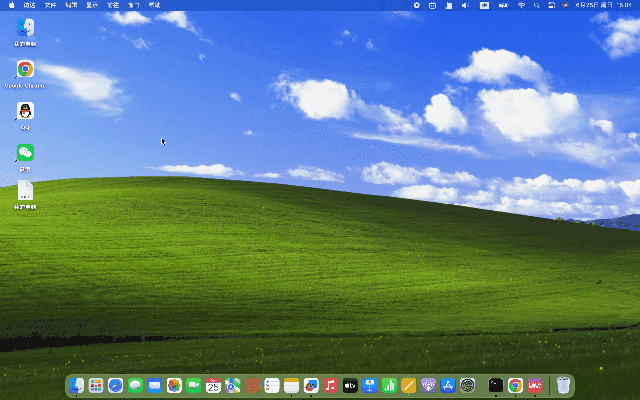The height and width of the screenshot is (400, 640).
Task: Launch Keynote from the dock
Action: pyautogui.click(x=370, y=385)
